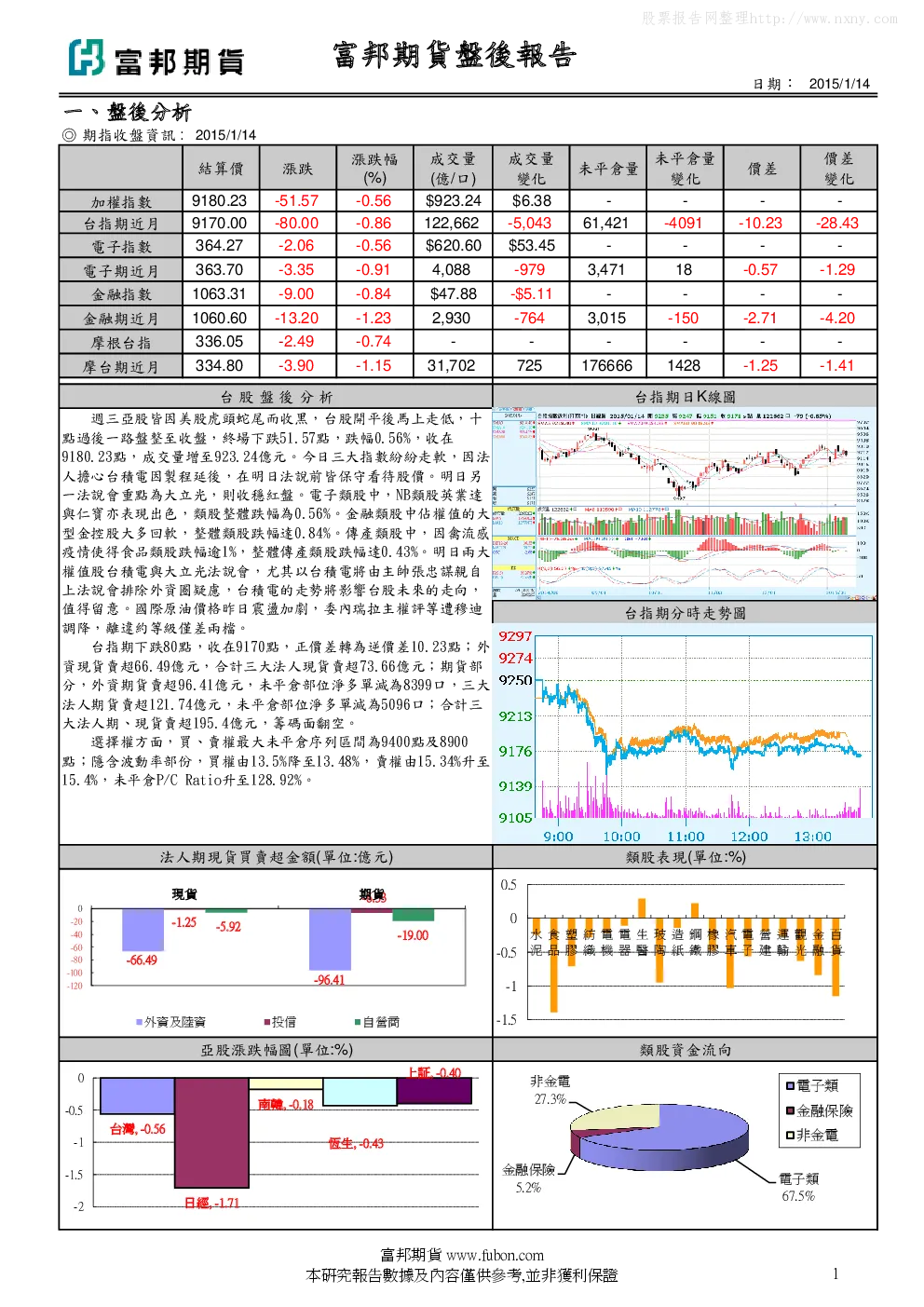Click the 金融保險 pie legend swatch
Image resolution: width=924 pixels, height=1307 pixels.
tap(790, 1110)
